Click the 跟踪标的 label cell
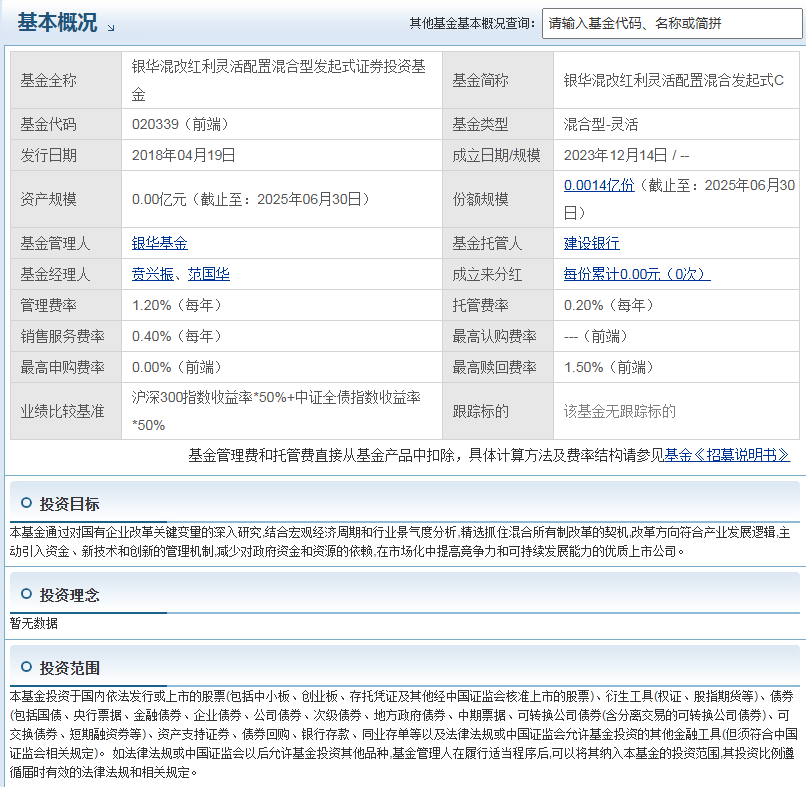 pyautogui.click(x=498, y=411)
